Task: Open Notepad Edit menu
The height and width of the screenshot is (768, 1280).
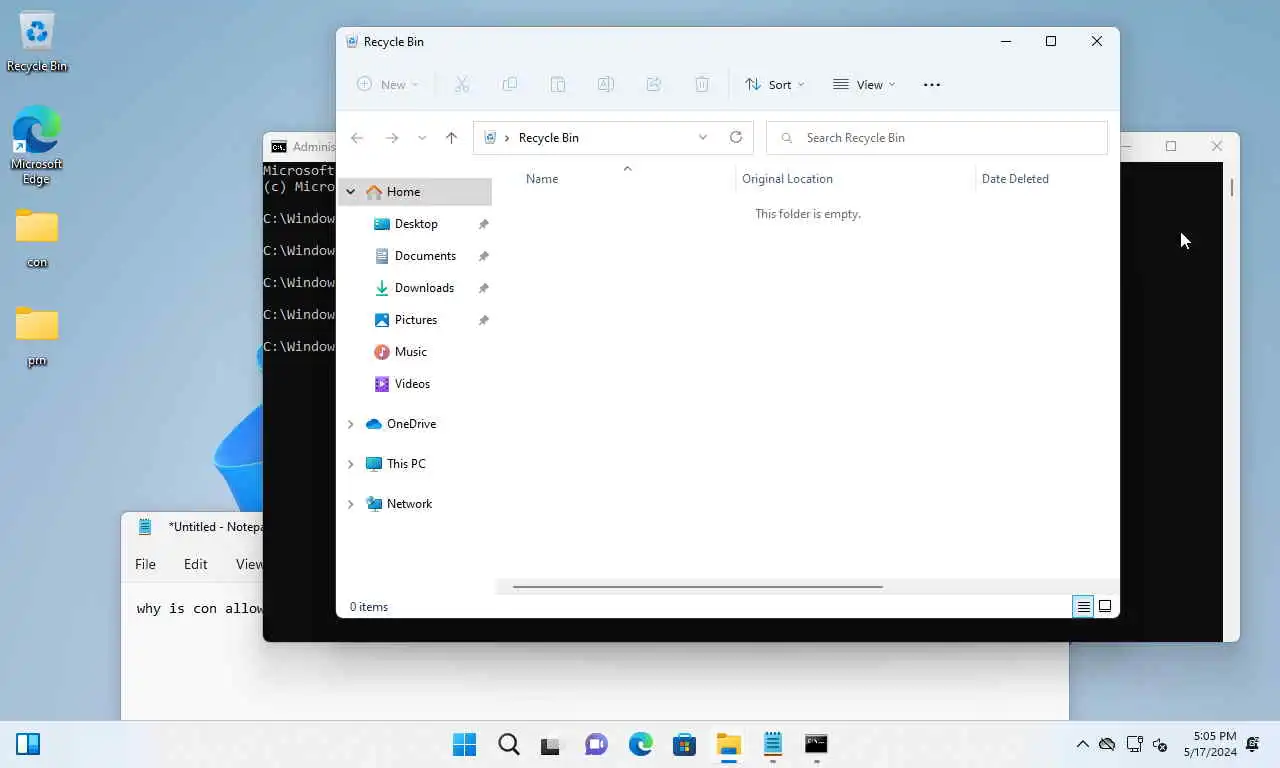Action: (x=195, y=564)
